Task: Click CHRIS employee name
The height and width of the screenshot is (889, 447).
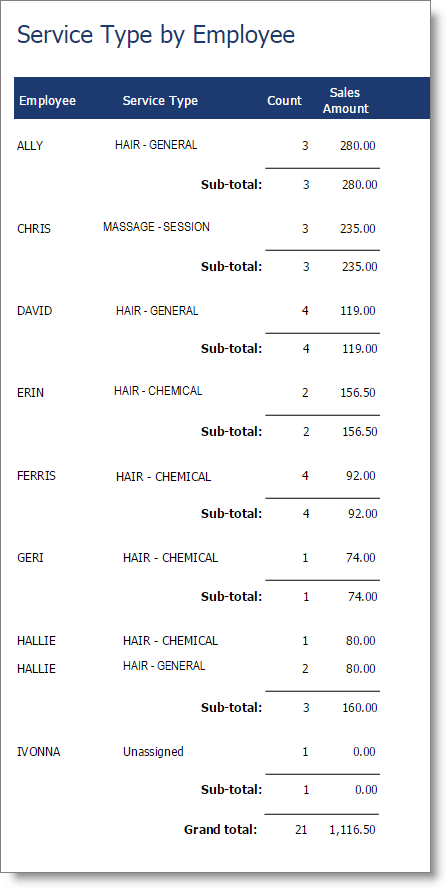Action: (x=33, y=229)
